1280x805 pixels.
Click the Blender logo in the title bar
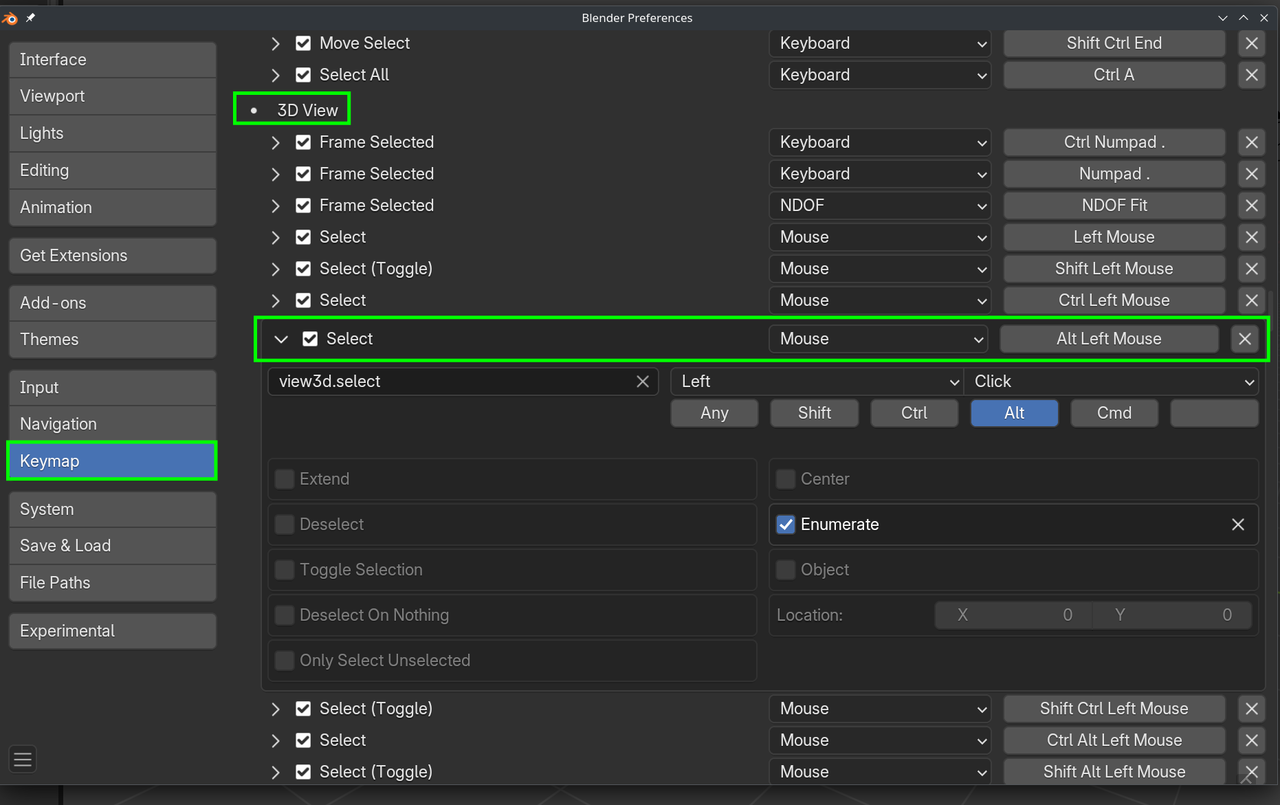tap(10, 18)
